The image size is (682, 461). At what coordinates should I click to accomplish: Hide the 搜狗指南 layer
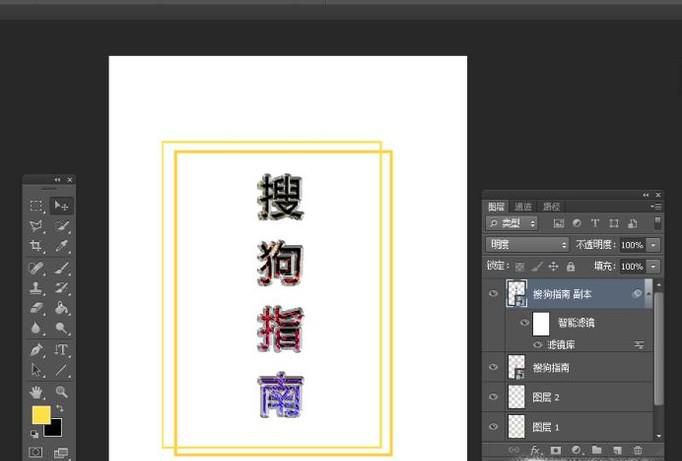coord(493,367)
